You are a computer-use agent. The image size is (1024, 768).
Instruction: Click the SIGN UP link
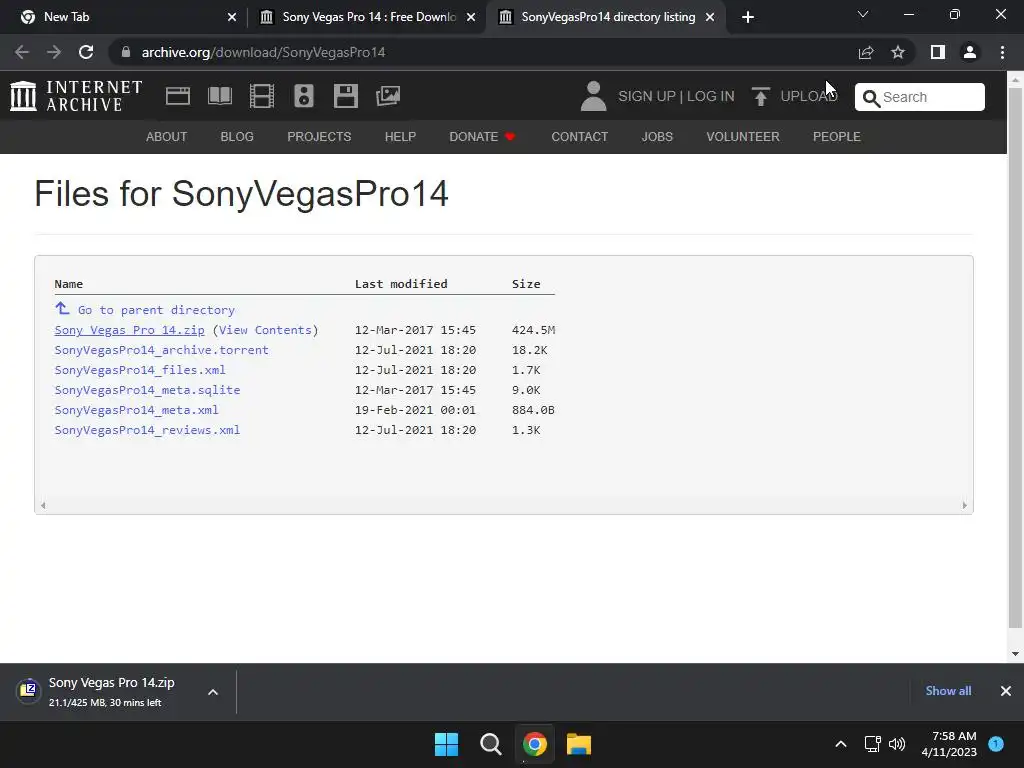647,97
